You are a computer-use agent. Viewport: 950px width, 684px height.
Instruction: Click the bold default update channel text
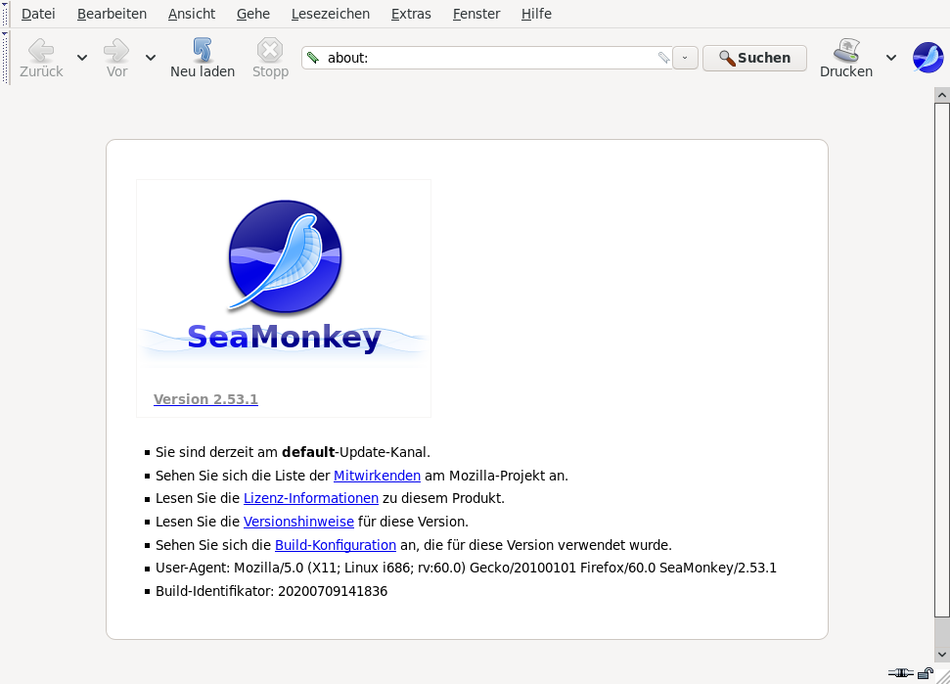tap(308, 452)
